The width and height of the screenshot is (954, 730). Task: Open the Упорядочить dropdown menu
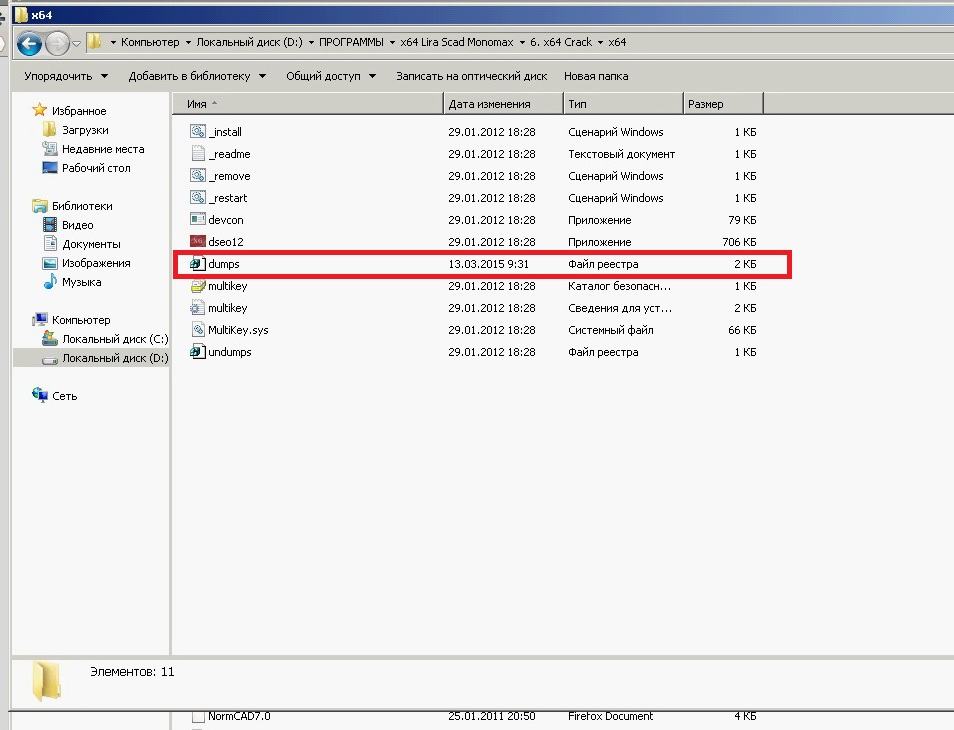[x=65, y=76]
